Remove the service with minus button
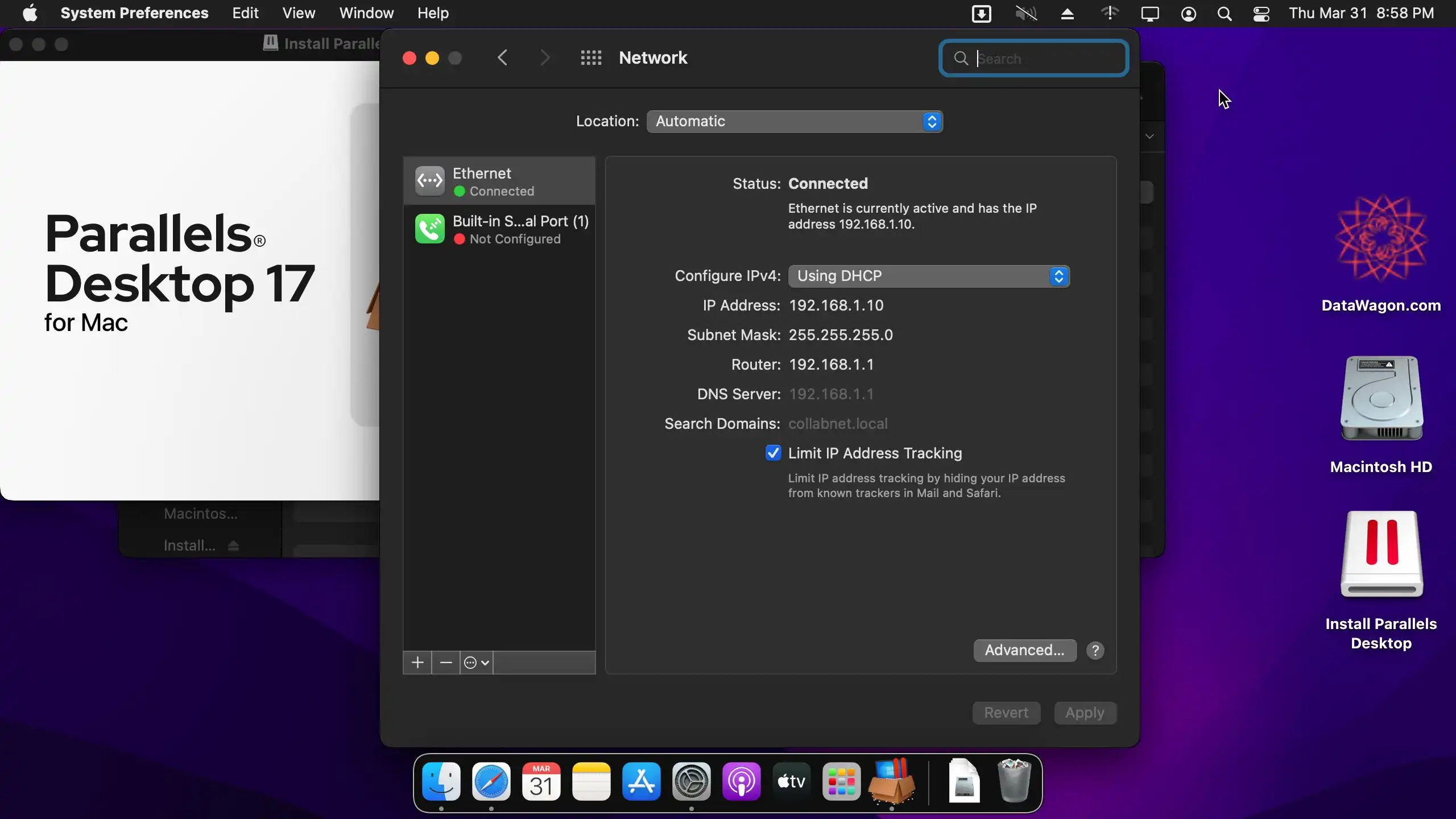Screen dimensions: 1456x819 click(446, 663)
